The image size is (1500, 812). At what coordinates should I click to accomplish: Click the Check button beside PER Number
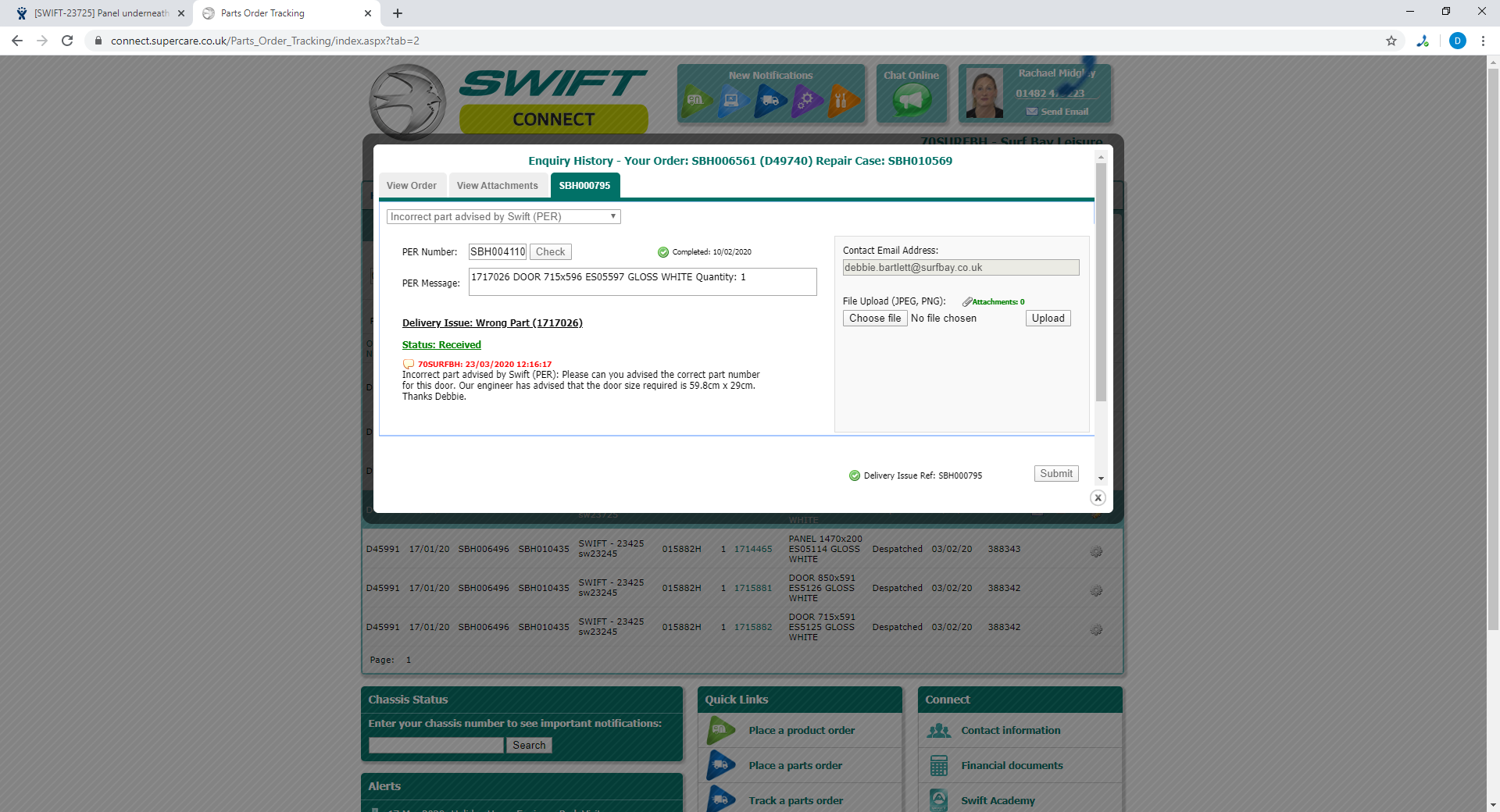[x=551, y=251]
